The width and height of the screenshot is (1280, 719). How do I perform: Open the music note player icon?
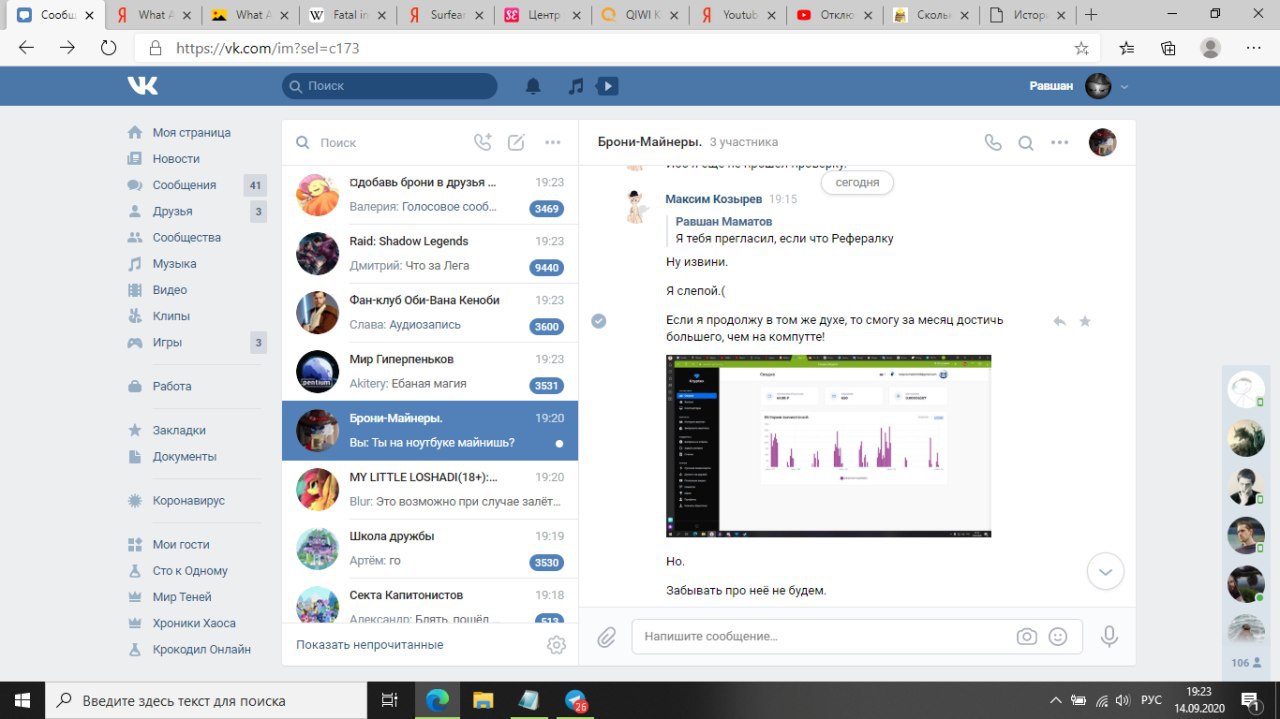(x=576, y=86)
